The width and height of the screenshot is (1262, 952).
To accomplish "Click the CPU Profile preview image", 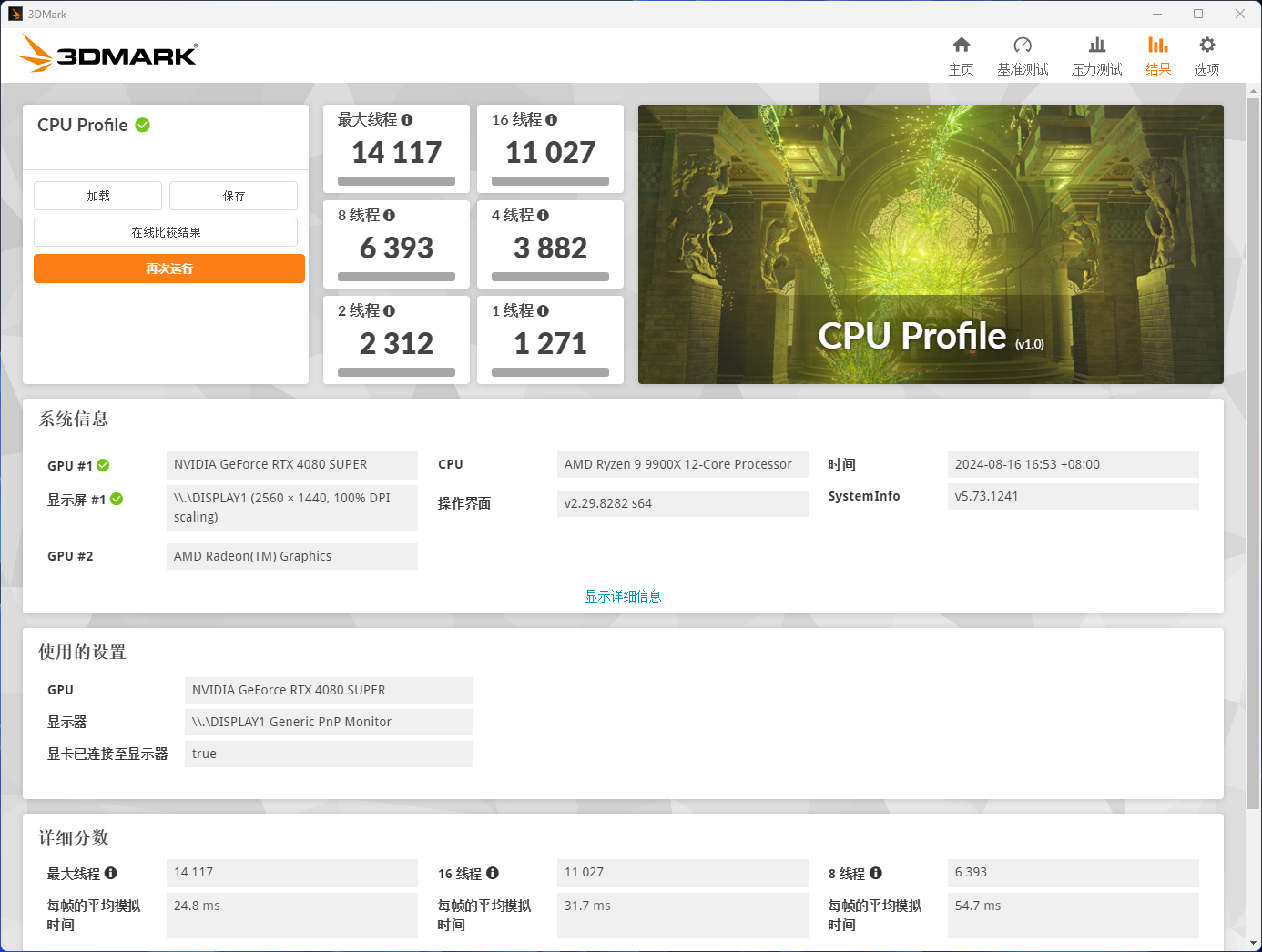I will [x=930, y=244].
